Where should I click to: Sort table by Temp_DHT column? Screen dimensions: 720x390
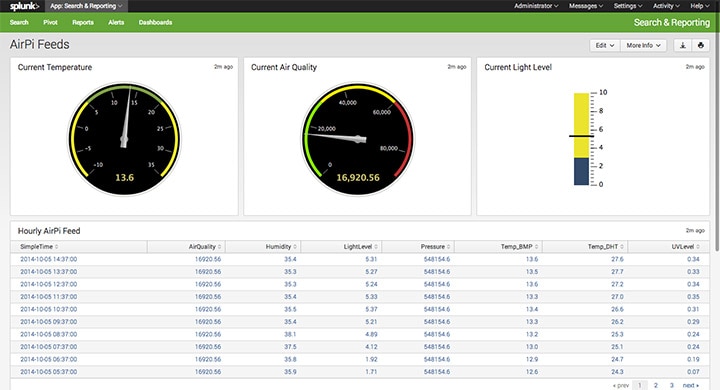(x=606, y=247)
